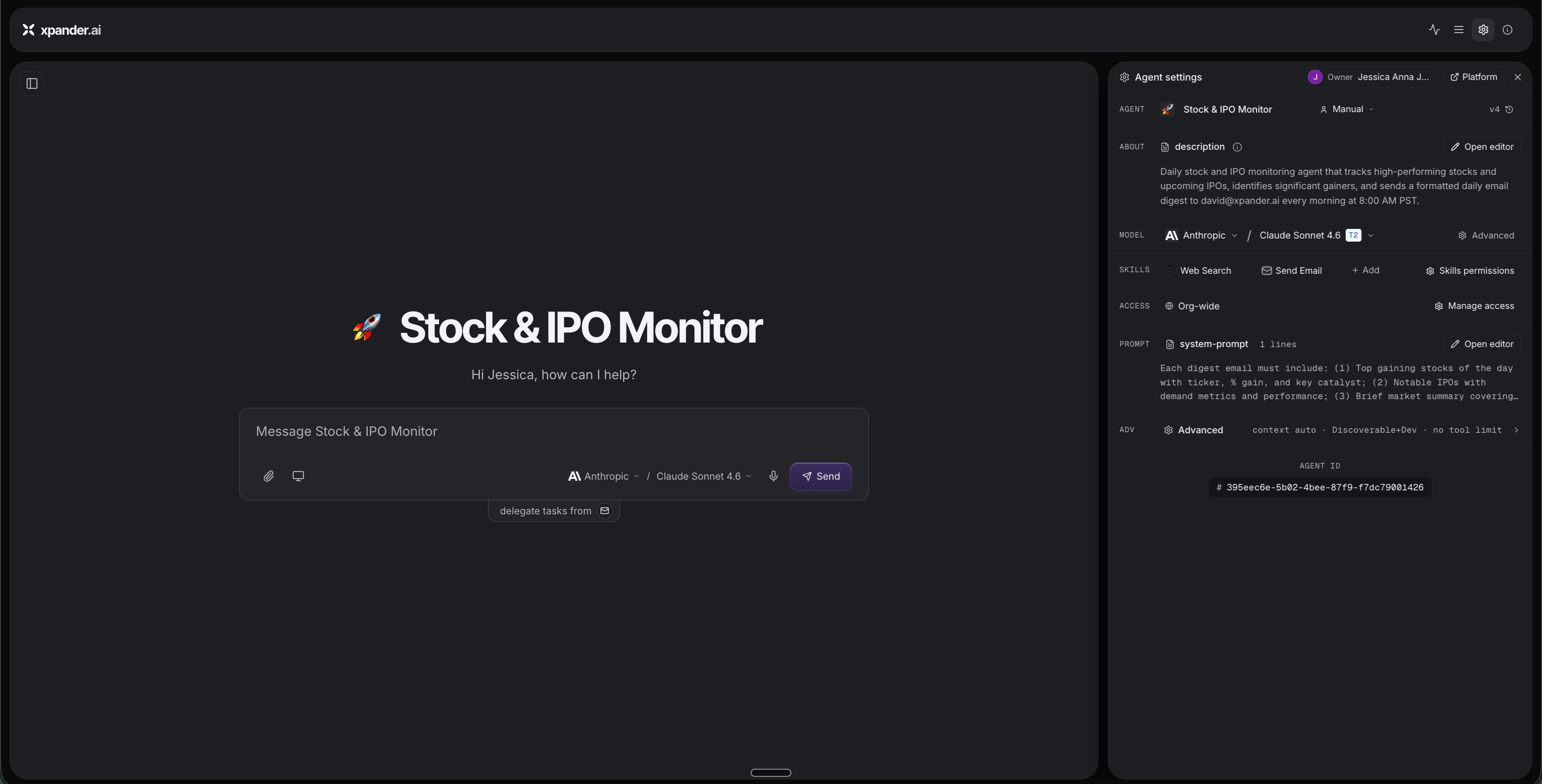
Task: Click owner name Jessica Anna J...
Action: 1393,77
